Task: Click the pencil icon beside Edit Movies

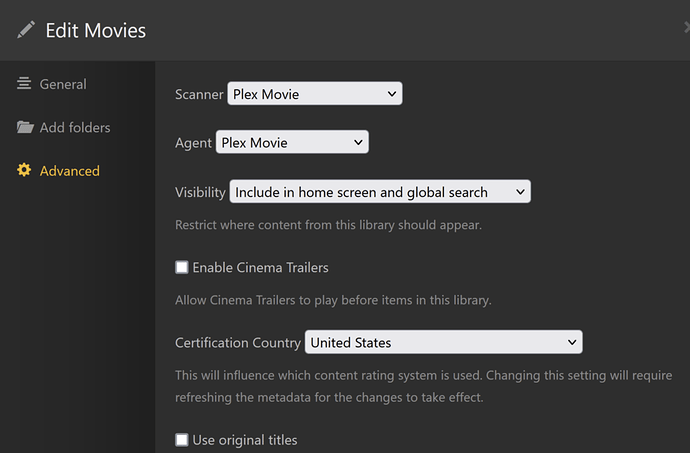Action: [26, 30]
